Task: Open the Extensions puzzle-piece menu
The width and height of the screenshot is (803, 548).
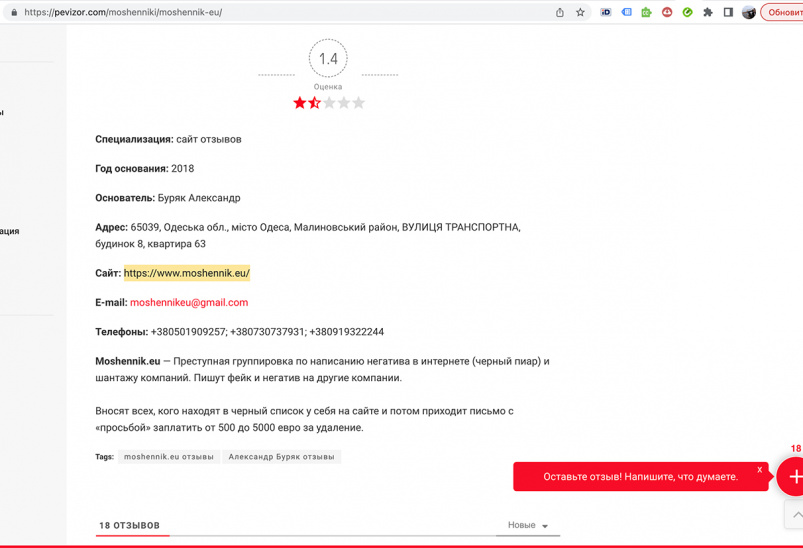Action: click(x=708, y=12)
